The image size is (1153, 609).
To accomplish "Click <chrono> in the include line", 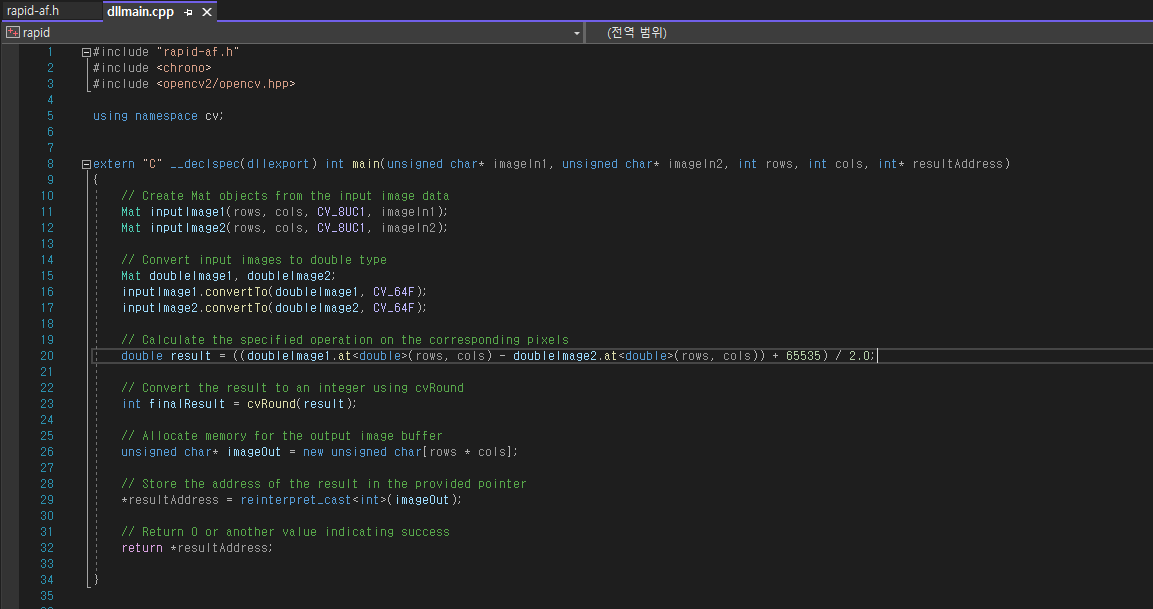I will (x=184, y=68).
